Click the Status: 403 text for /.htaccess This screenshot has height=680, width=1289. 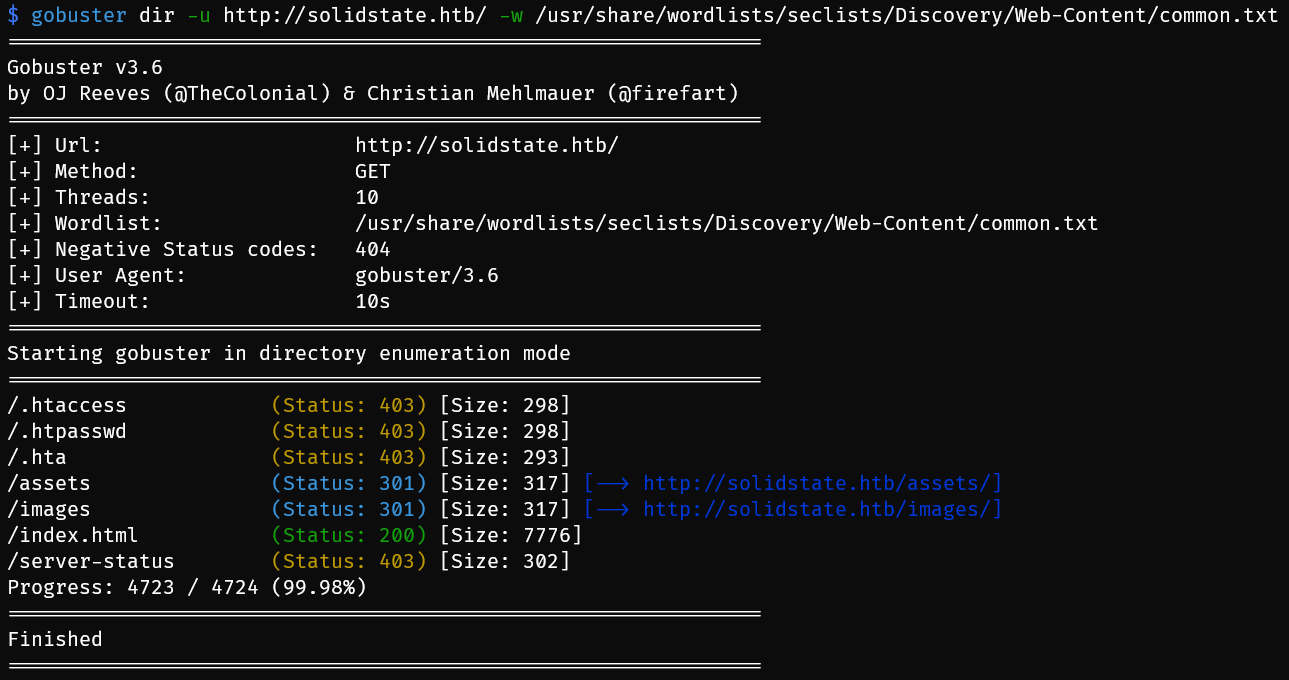click(349, 405)
